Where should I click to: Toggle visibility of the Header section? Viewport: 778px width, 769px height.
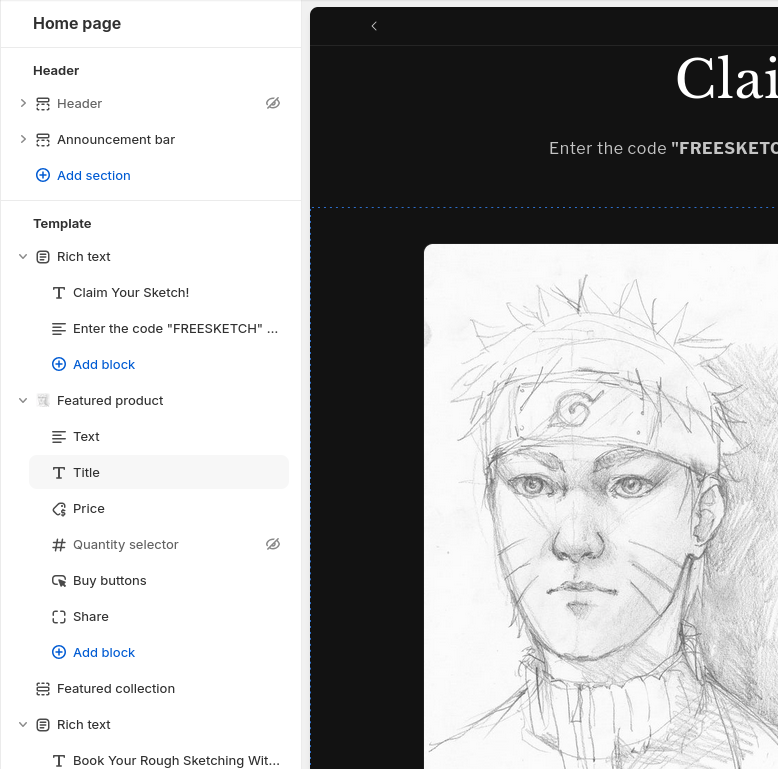pos(273,104)
